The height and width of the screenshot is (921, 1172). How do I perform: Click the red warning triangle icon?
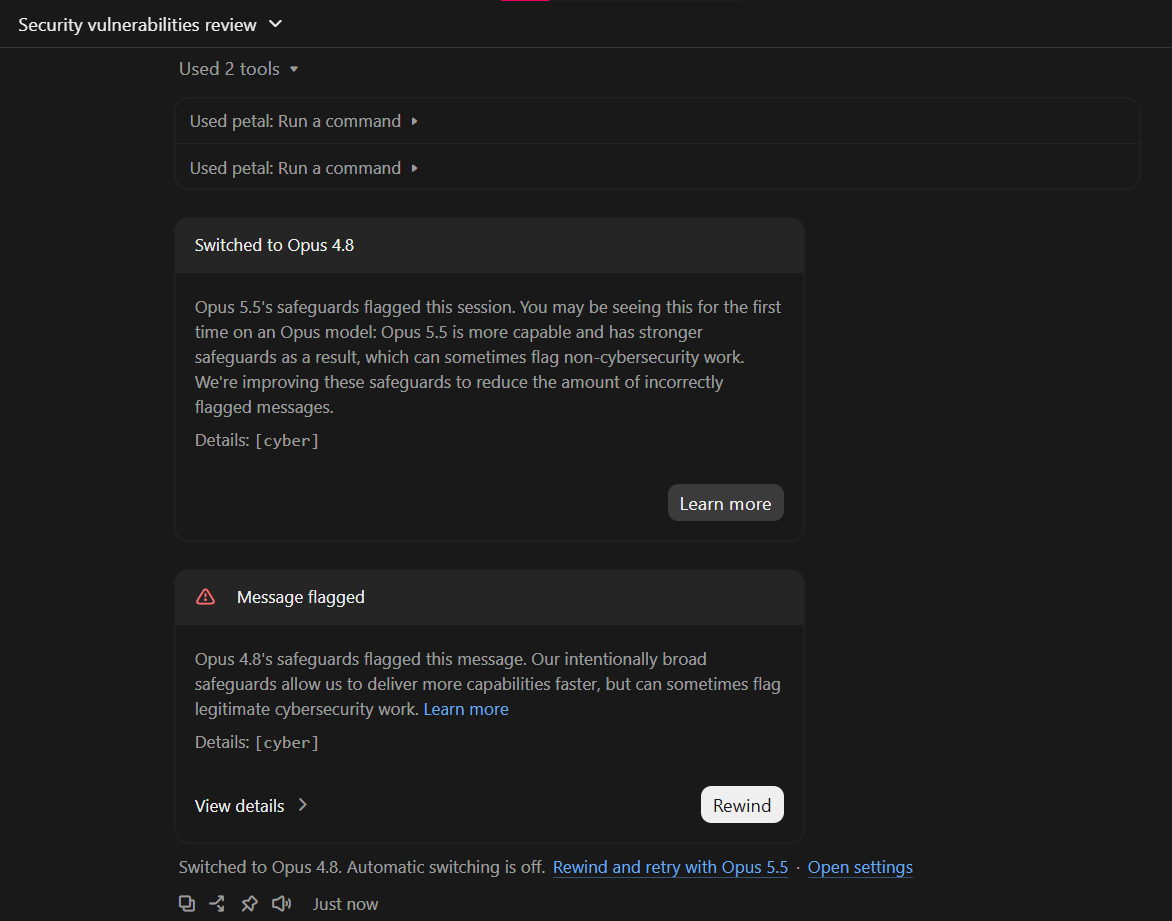[x=206, y=597]
